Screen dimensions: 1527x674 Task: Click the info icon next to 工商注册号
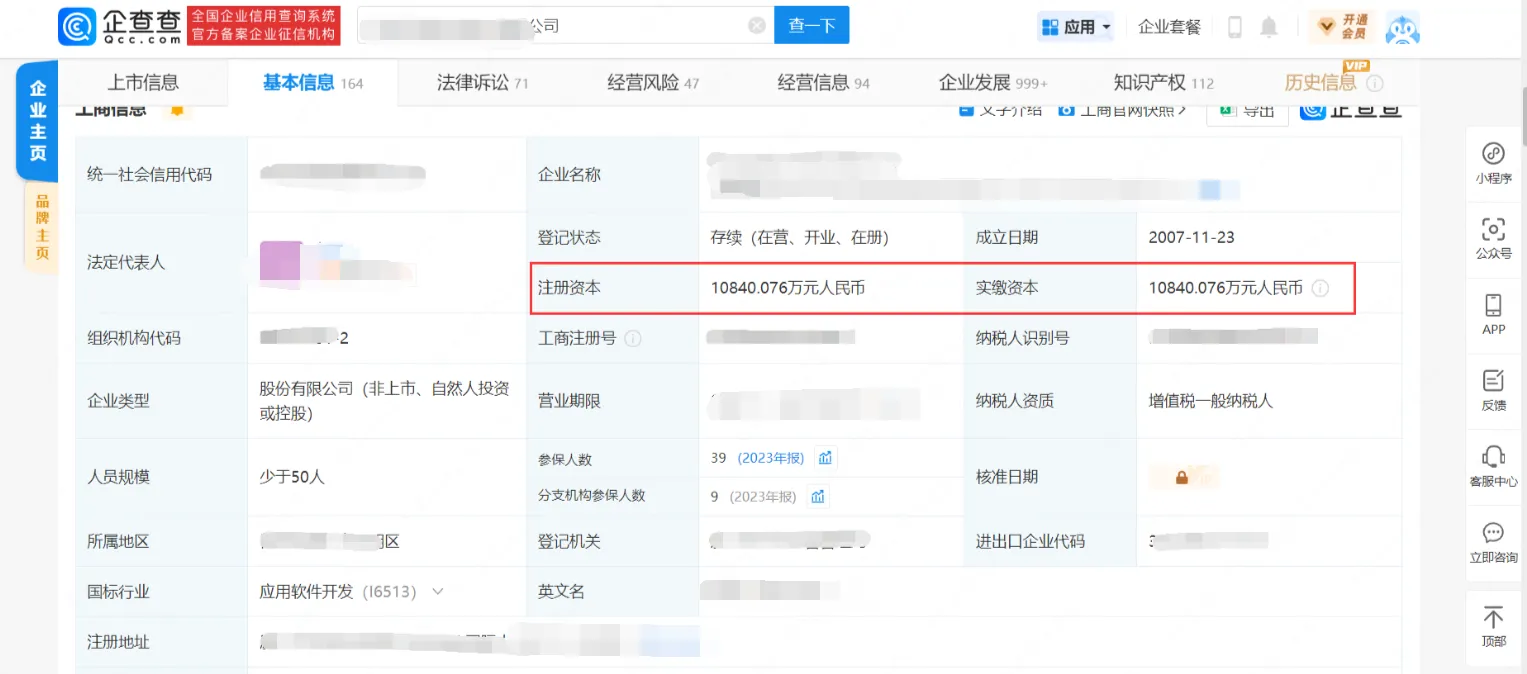[634, 338]
